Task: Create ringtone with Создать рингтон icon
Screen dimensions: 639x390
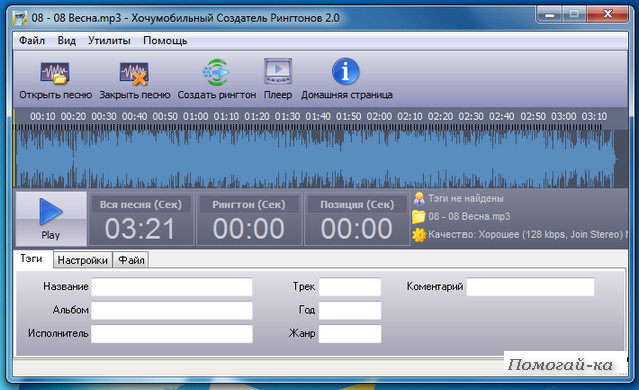Action: click(216, 73)
